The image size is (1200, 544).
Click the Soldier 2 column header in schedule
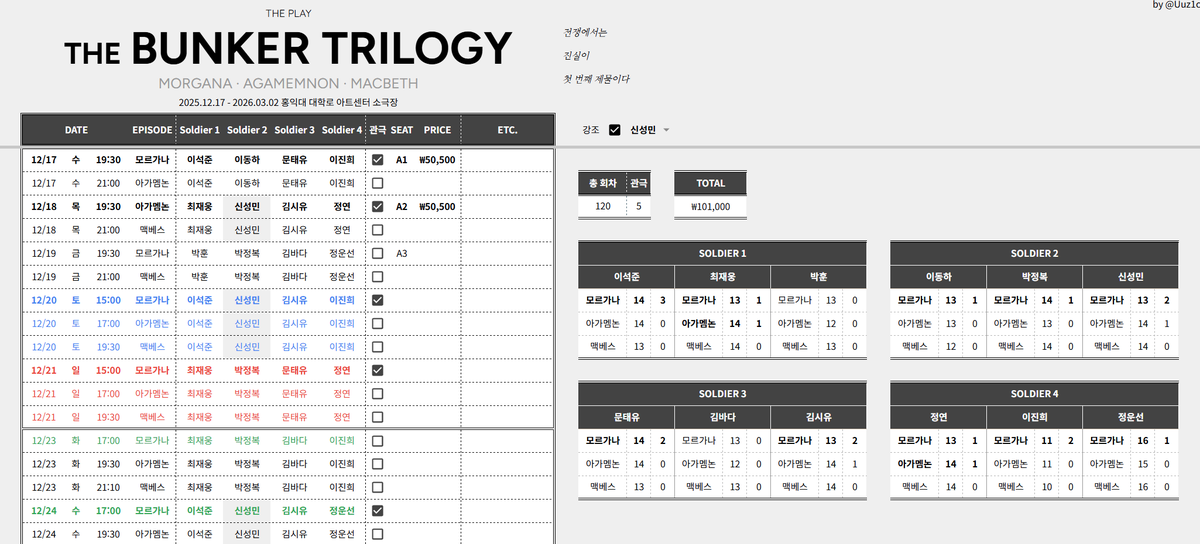[247, 130]
